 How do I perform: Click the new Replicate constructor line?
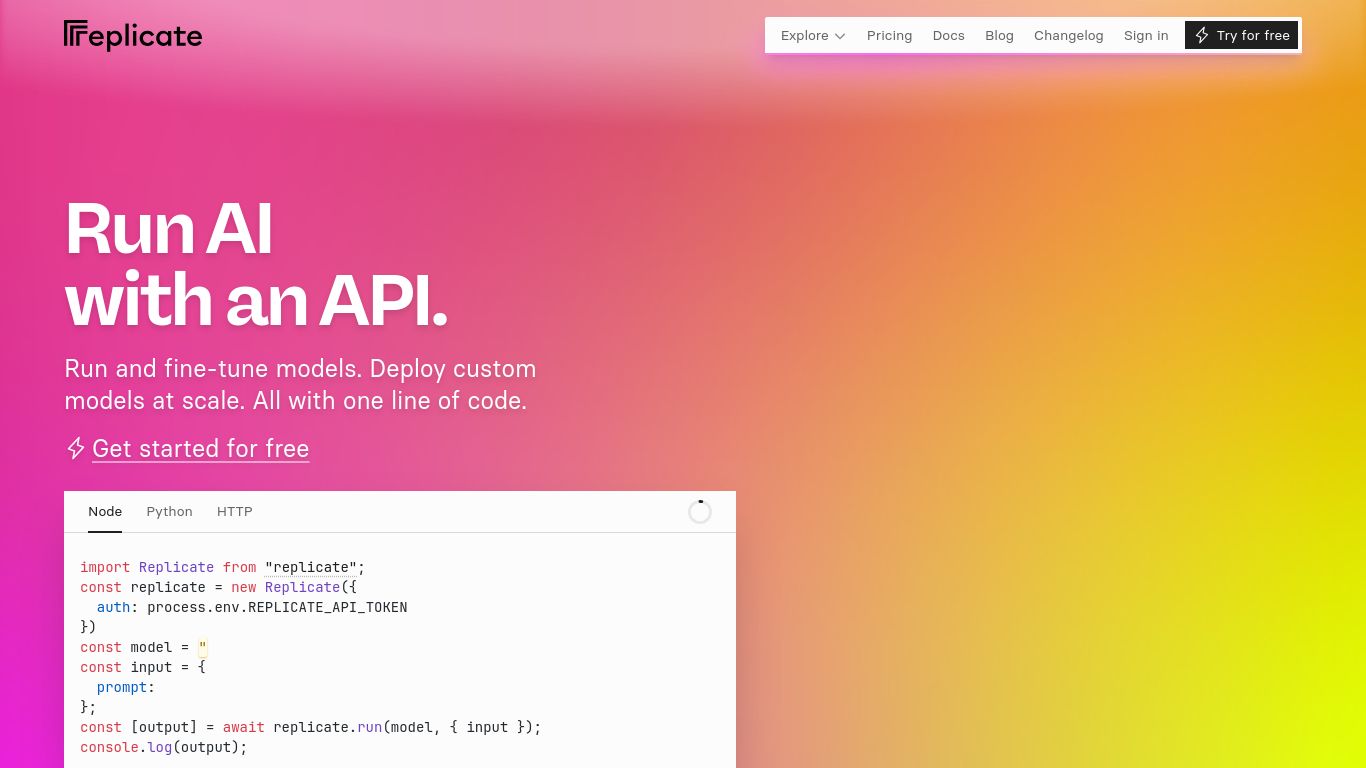[218, 587]
